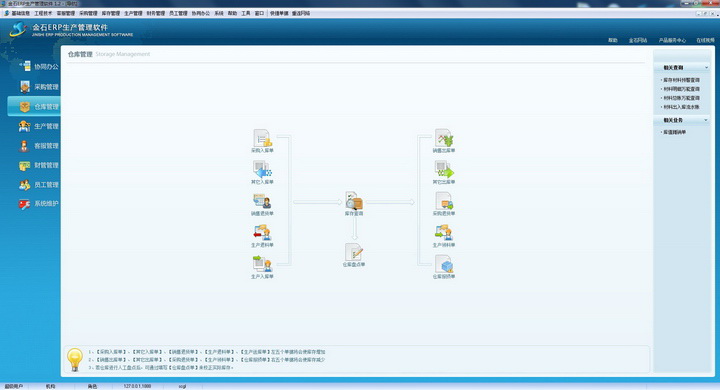Image resolution: width=720 pixels, height=390 pixels.
Task: Click the 仓库管理 Storage Management page title
Action: pyautogui.click(x=109, y=54)
